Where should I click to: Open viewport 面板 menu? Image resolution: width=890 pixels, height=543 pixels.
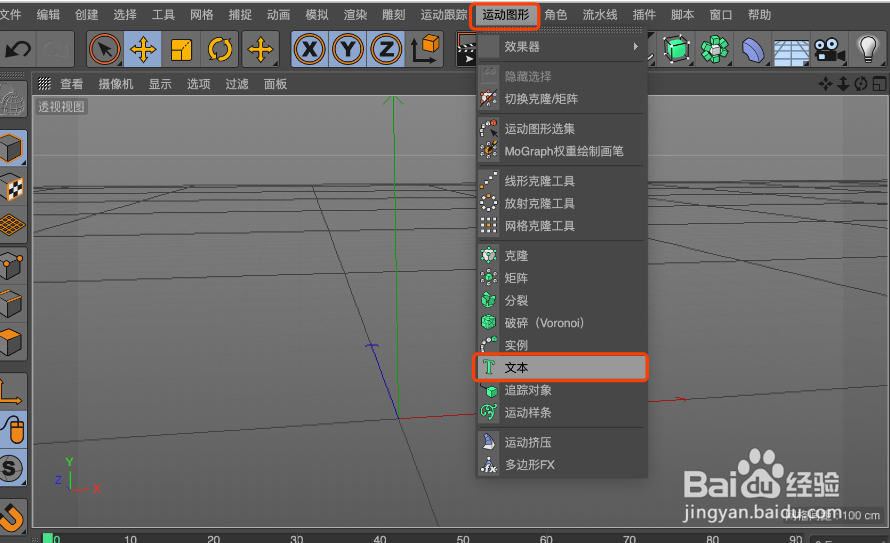[x=275, y=84]
